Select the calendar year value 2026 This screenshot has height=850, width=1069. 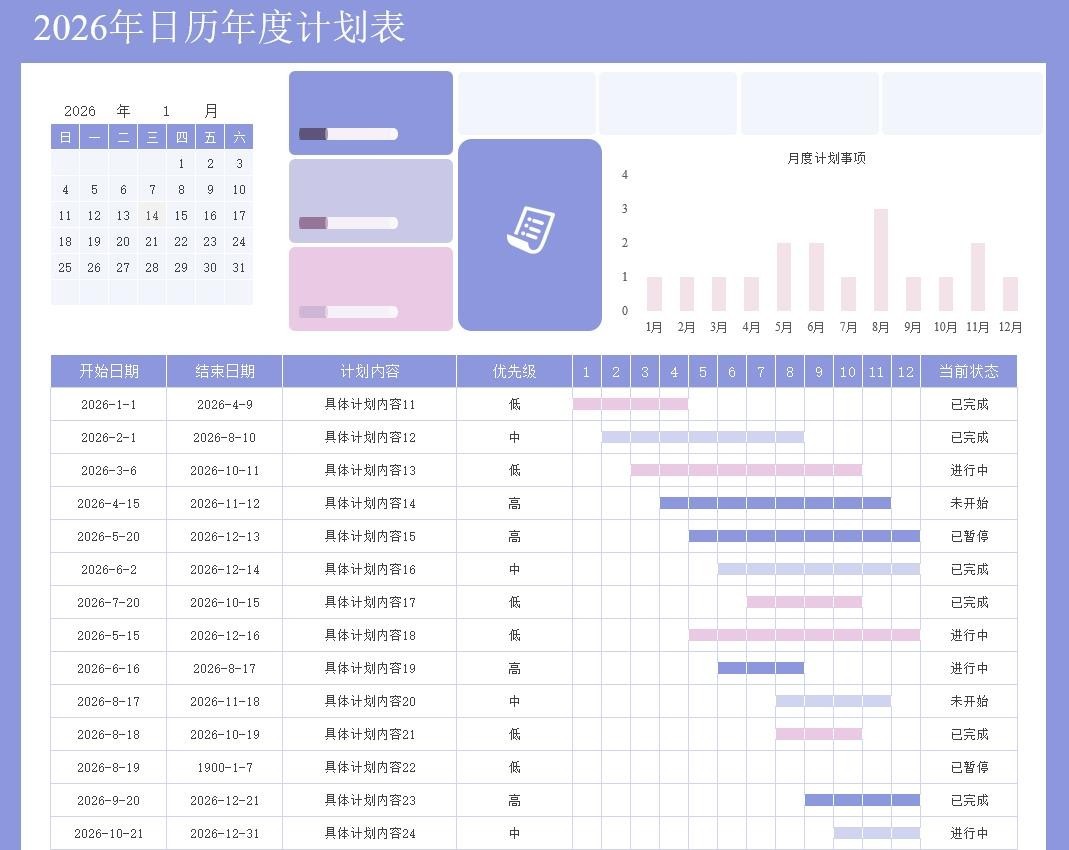[80, 111]
